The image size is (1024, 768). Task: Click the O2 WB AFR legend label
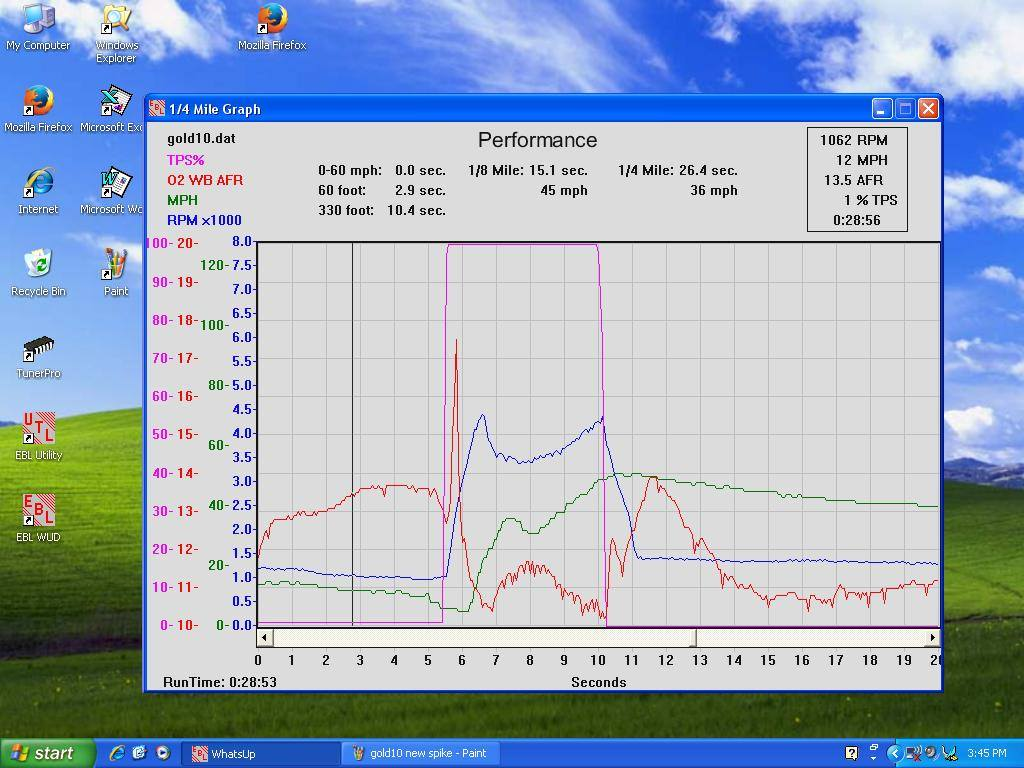point(204,180)
